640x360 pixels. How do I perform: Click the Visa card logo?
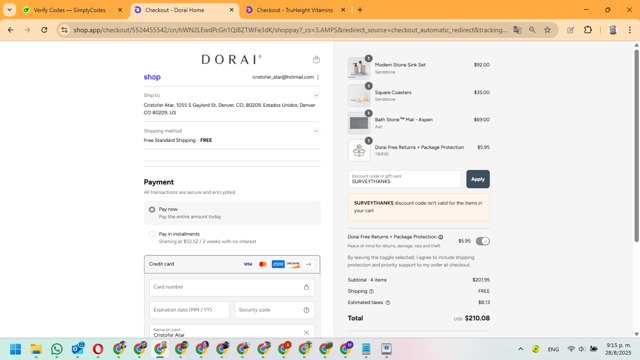click(248, 264)
